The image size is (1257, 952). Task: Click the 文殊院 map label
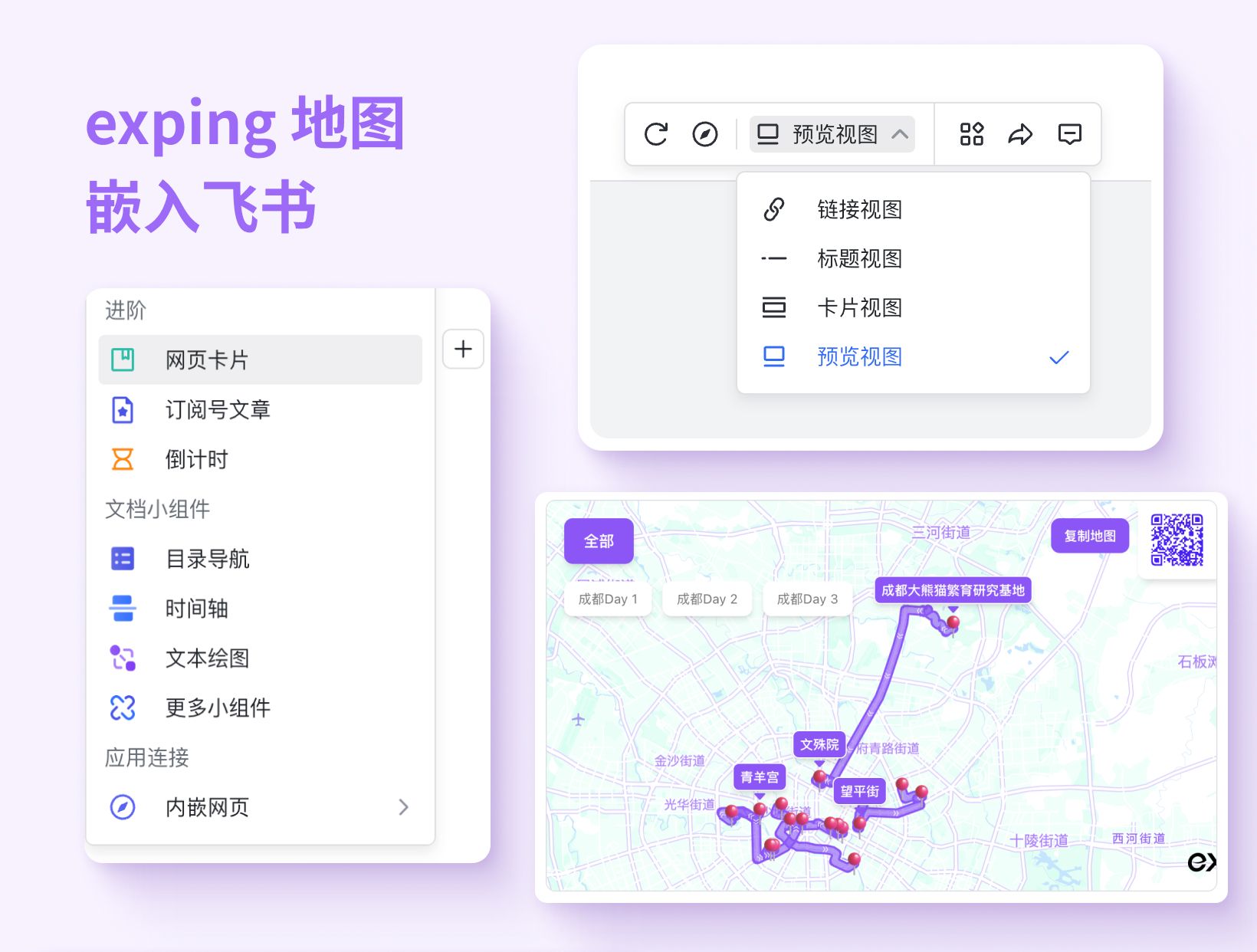[819, 744]
